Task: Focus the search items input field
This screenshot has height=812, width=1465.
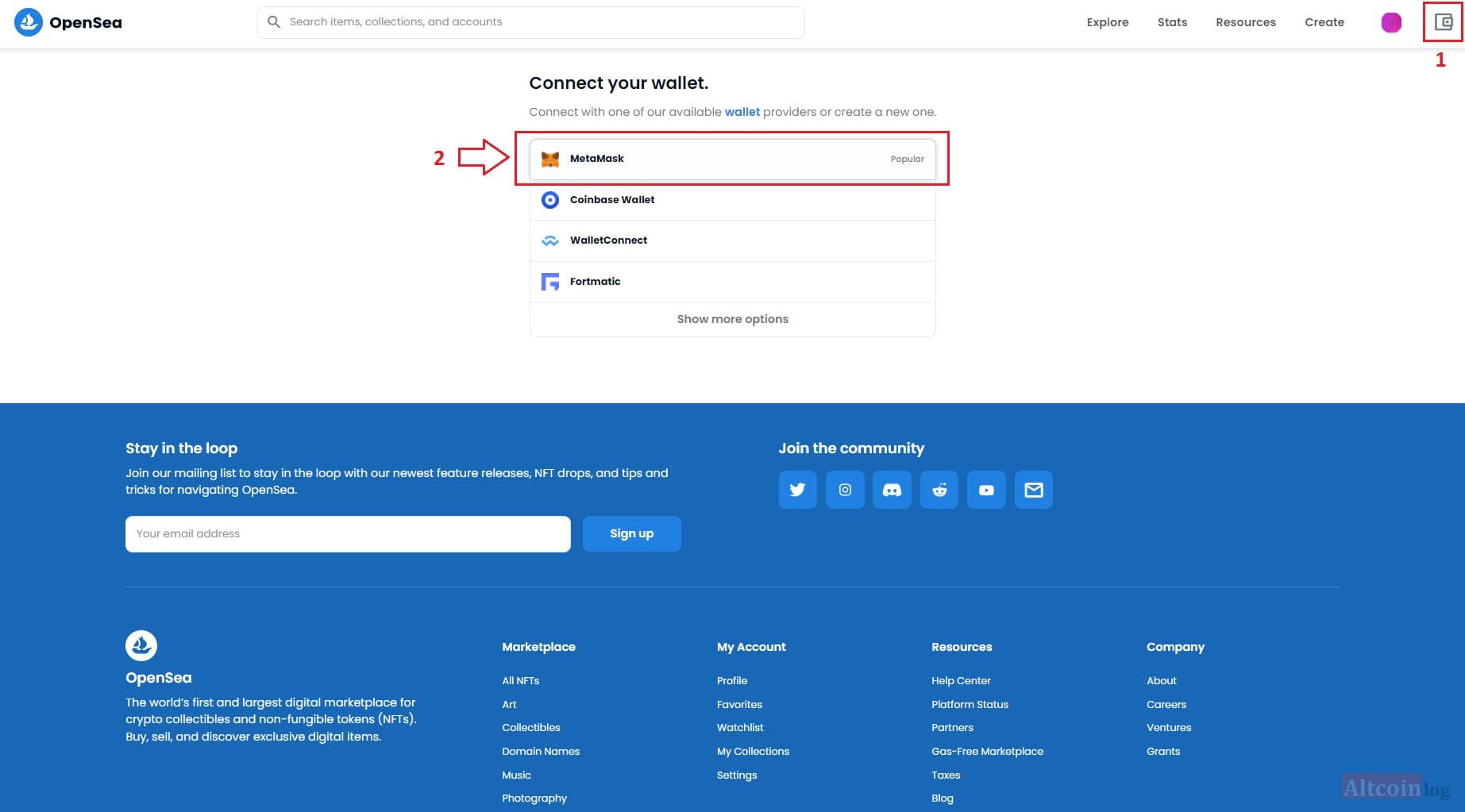Action: [530, 22]
